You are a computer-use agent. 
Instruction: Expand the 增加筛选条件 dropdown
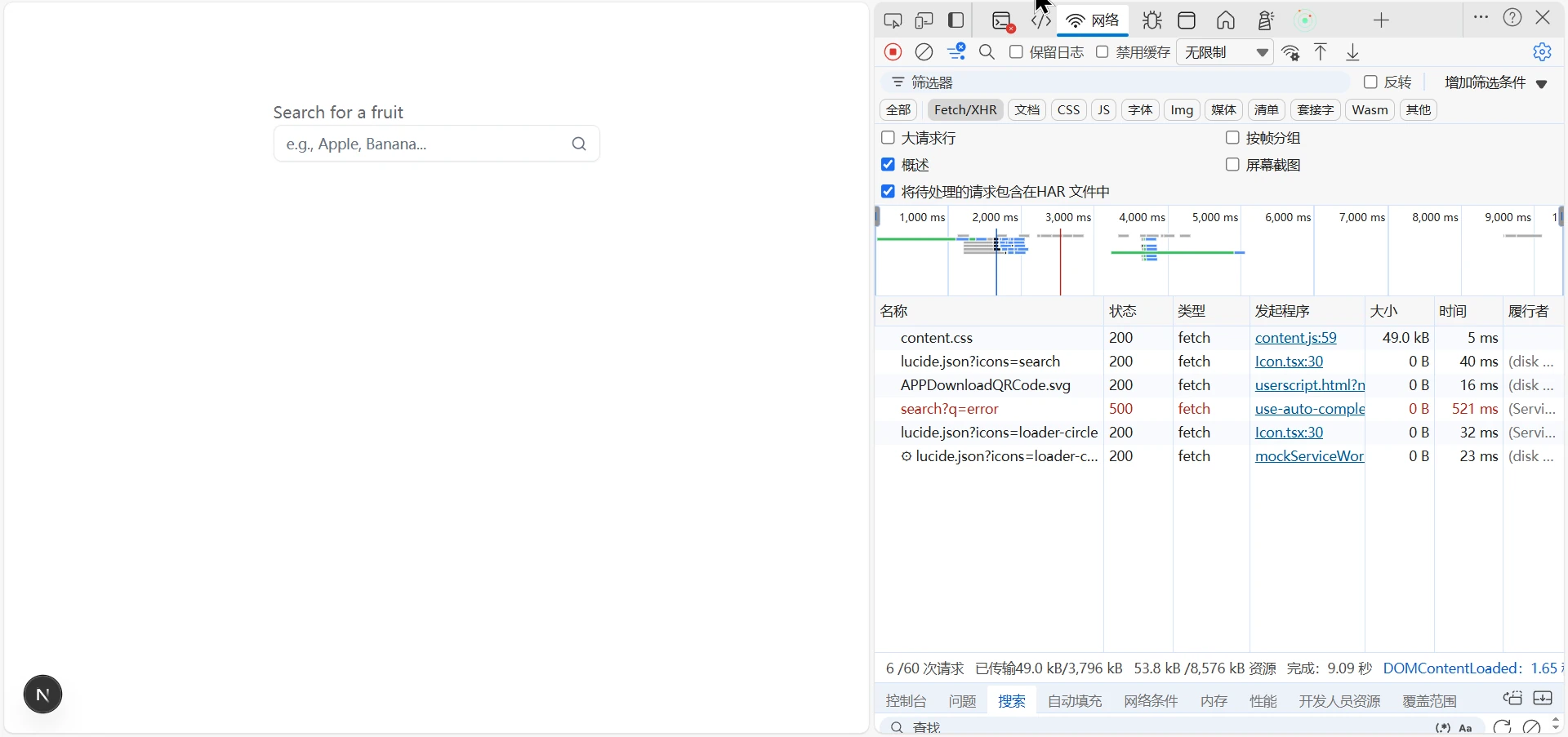1495,82
